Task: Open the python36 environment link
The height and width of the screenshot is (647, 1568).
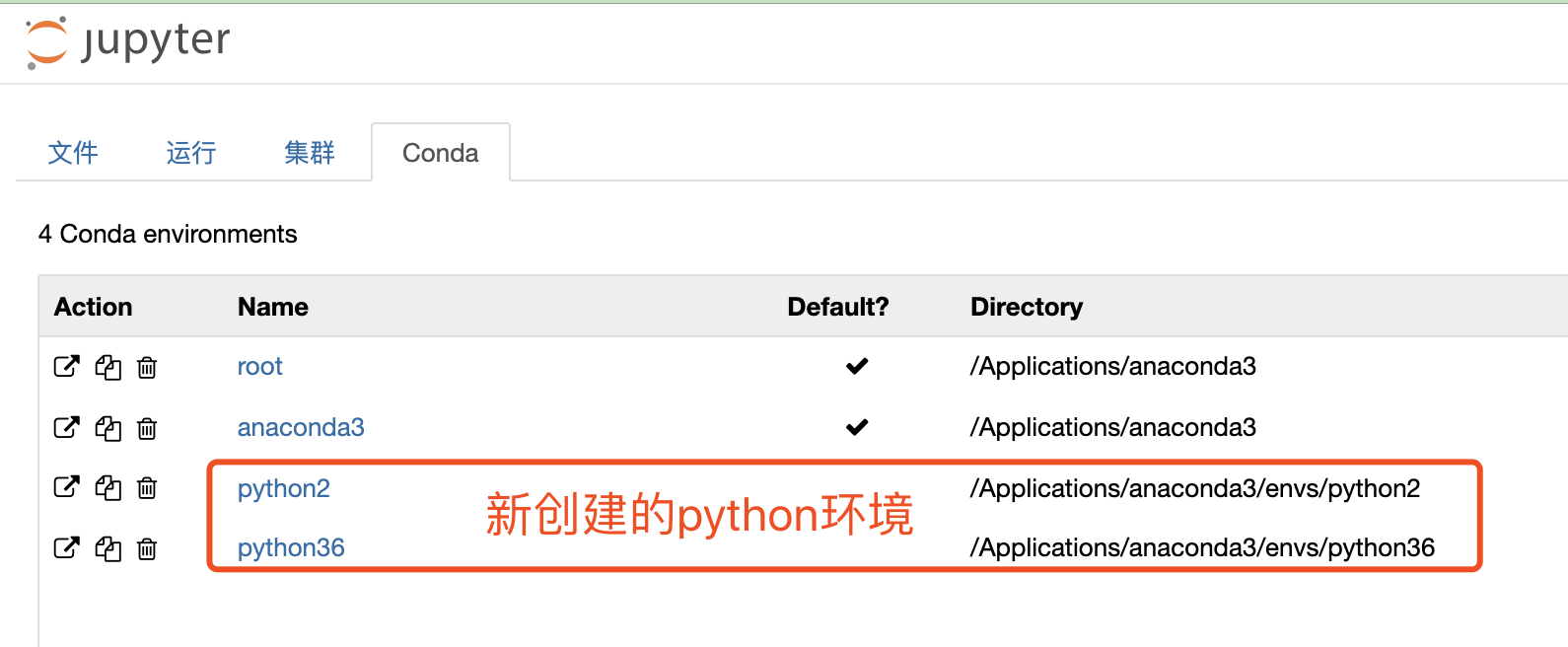Action: tap(291, 548)
